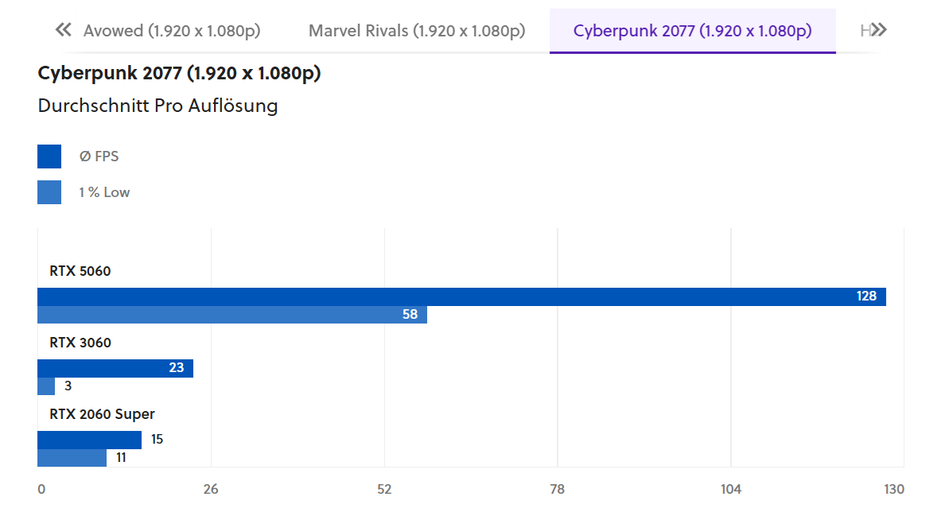Click the RTX 5060 1% low bar showing 58
937x519 pixels.
(x=231, y=315)
